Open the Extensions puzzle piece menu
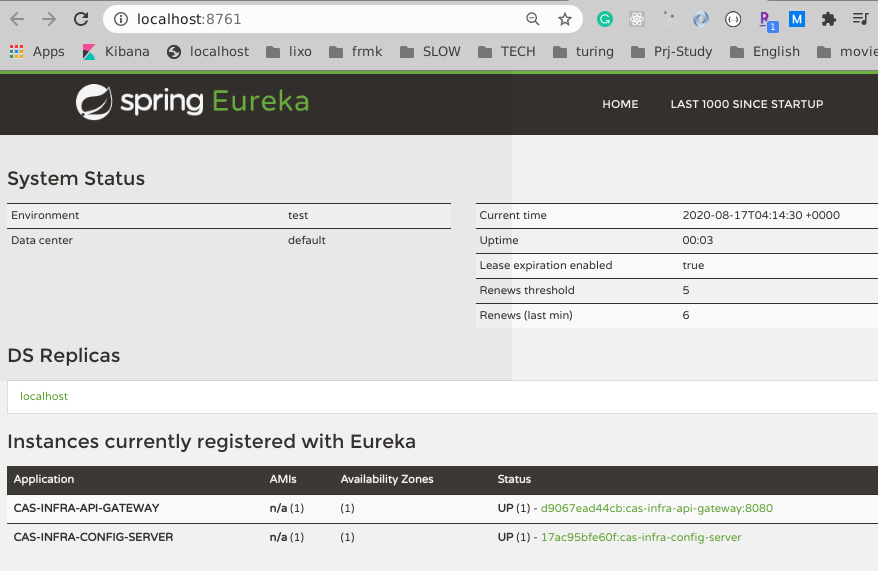This screenshot has height=571, width=878. [829, 20]
